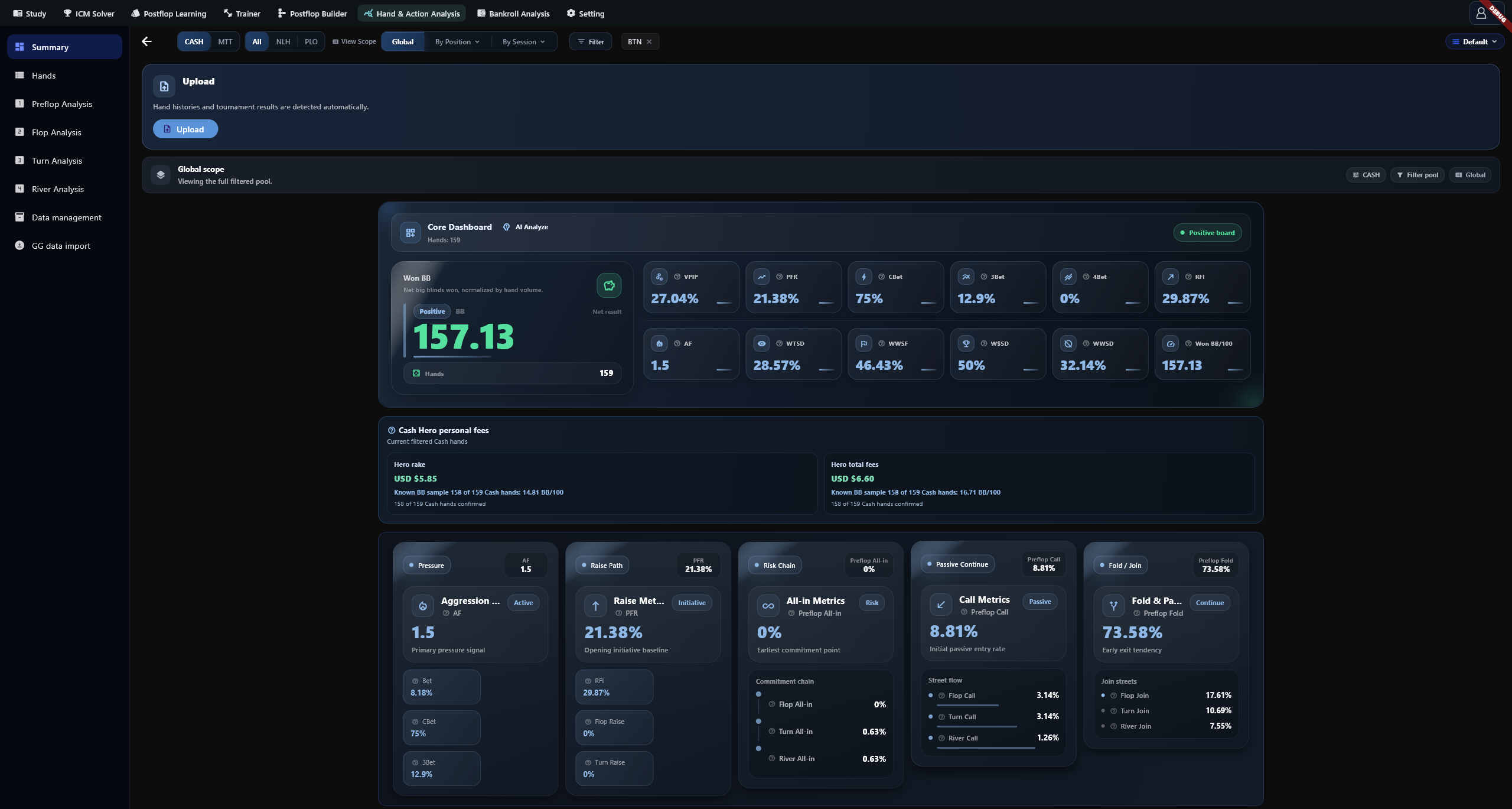
Task: Click the WTSD eye icon
Action: click(x=761, y=343)
